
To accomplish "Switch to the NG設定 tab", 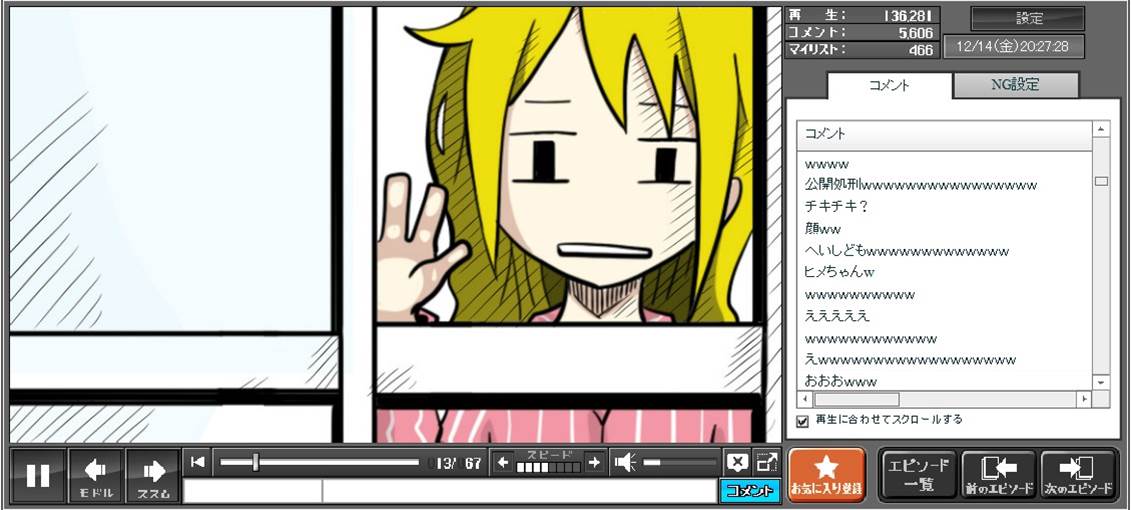I will tap(1015, 85).
